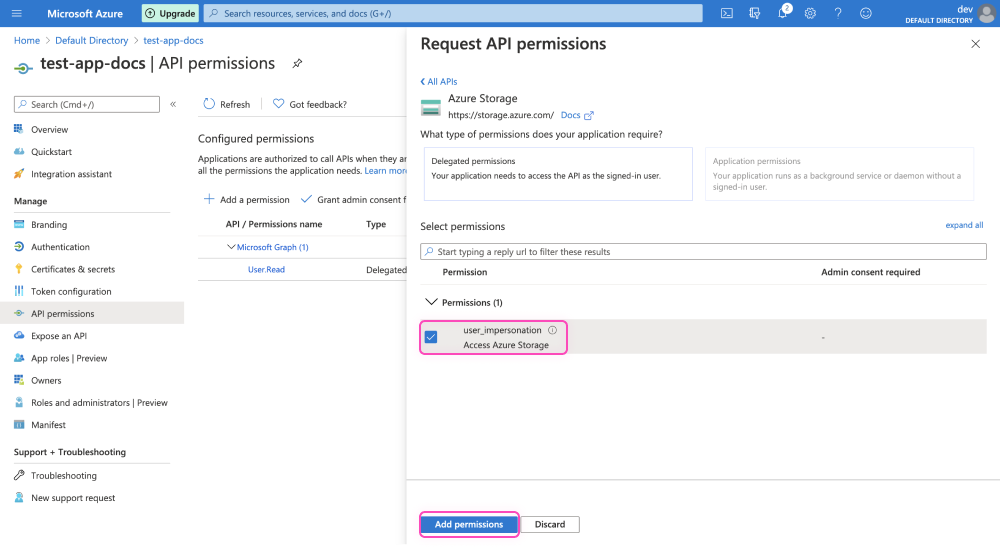Open Certificates & secrets menu item
The image size is (1000, 548).
73,269
